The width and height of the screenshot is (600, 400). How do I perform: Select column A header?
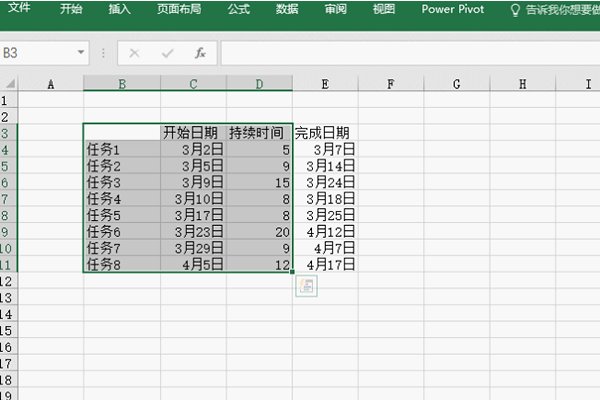click(51, 84)
